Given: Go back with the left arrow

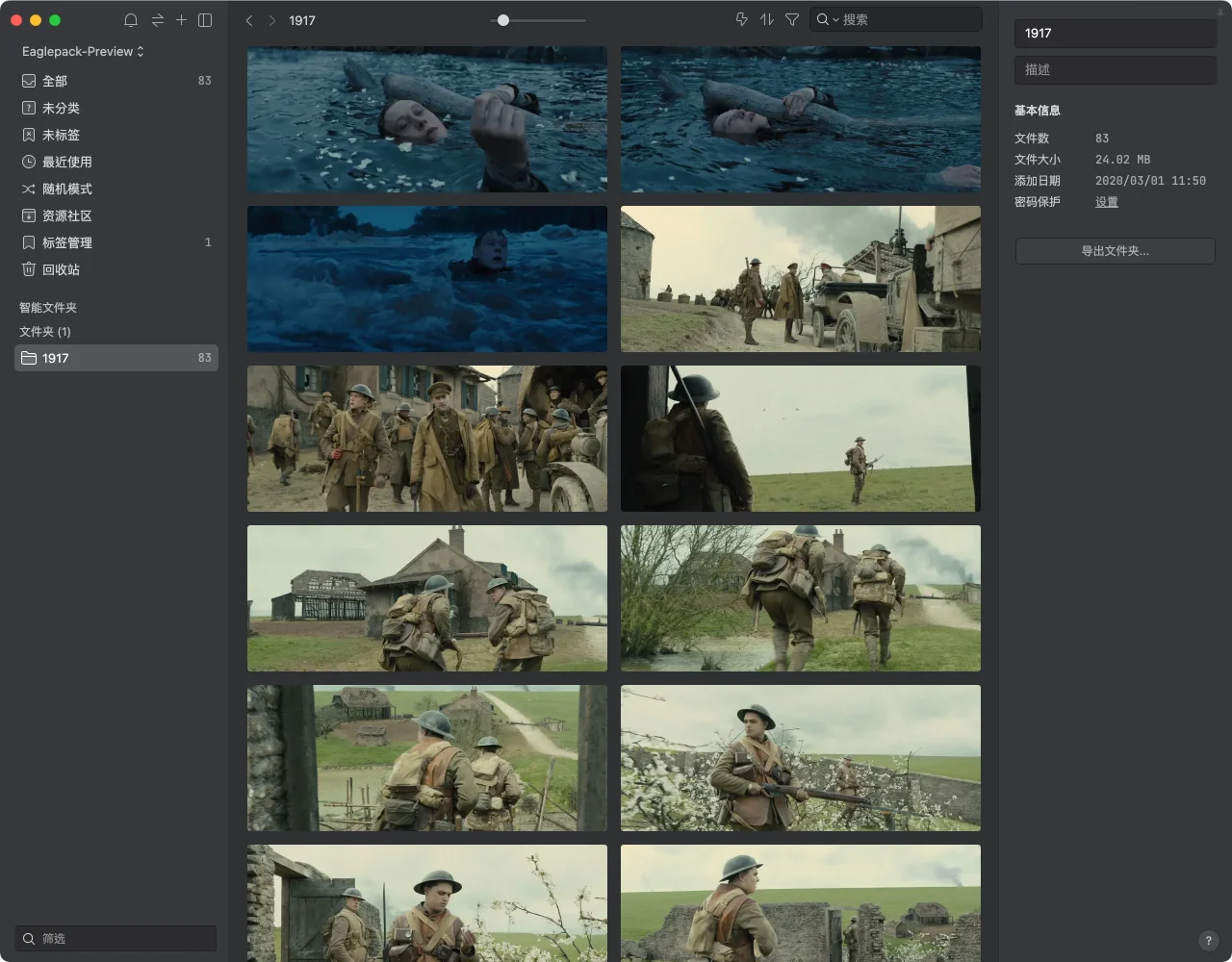Looking at the screenshot, I should (249, 20).
